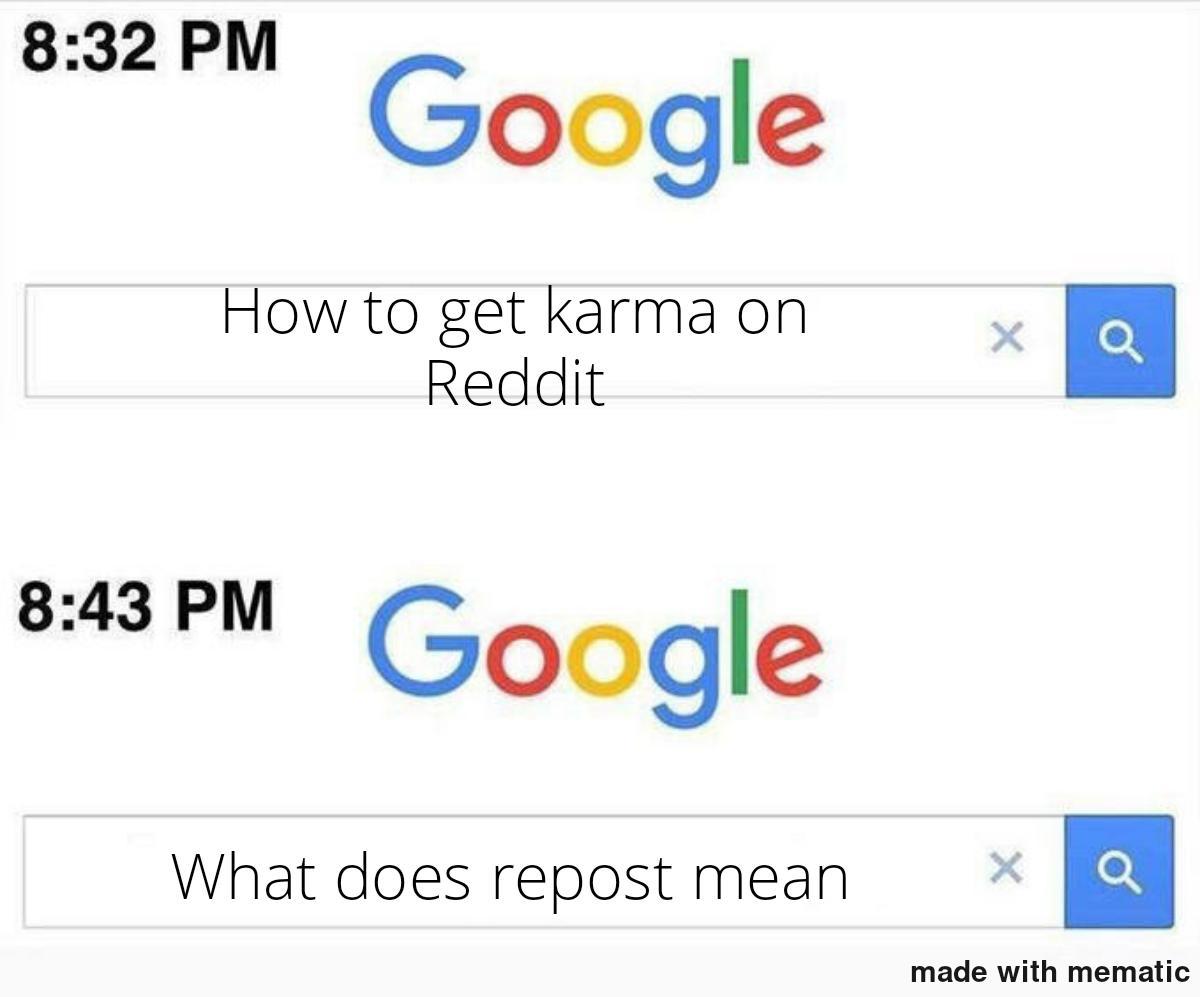
Task: Open the Google logo beside 8:43 PM
Action: pyautogui.click(x=595, y=655)
